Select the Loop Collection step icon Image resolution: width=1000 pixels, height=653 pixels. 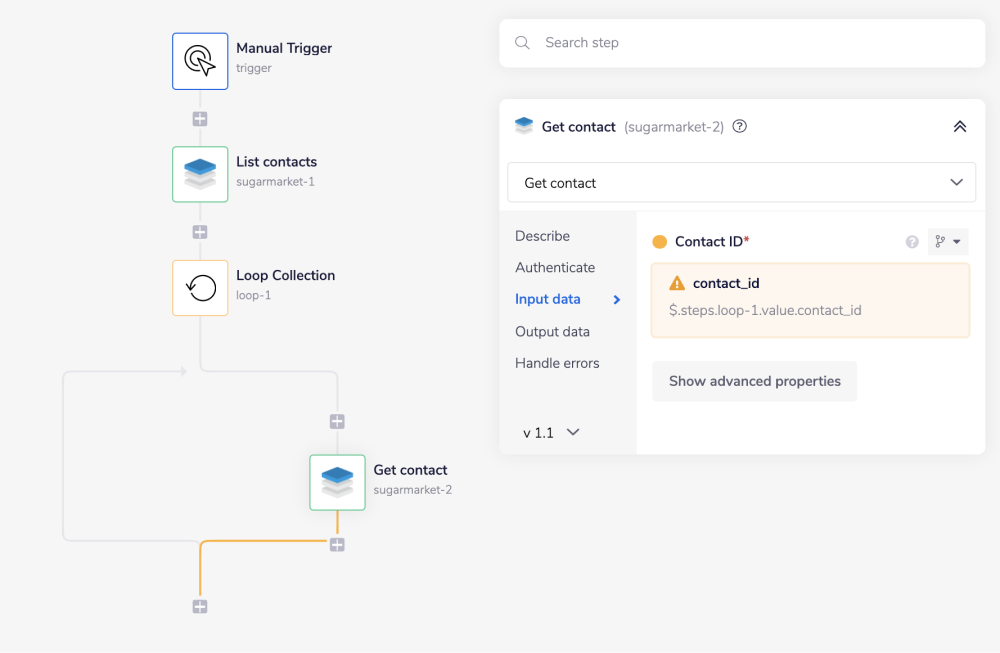(200, 288)
